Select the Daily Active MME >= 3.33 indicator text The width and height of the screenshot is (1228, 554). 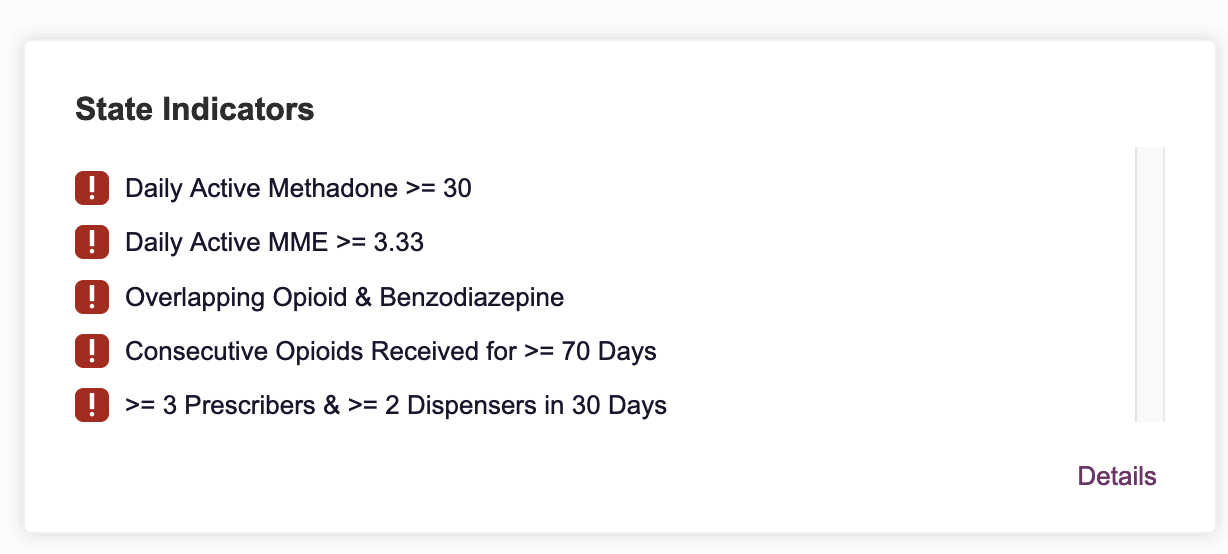(x=274, y=242)
